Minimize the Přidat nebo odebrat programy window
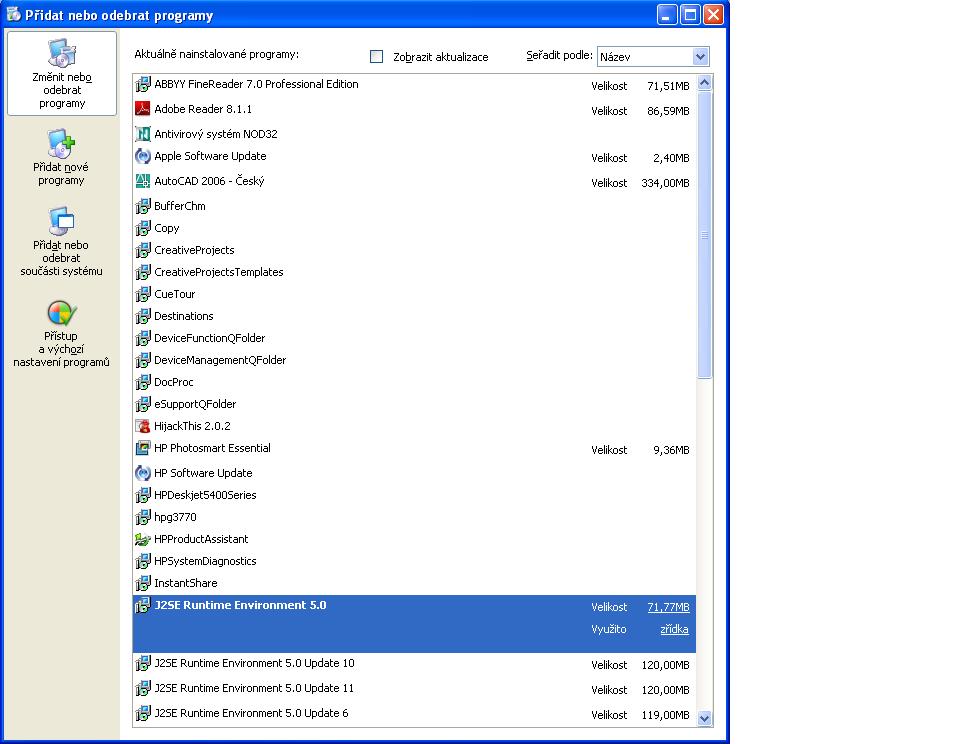Screen dimensions: 953x744 pos(667,15)
